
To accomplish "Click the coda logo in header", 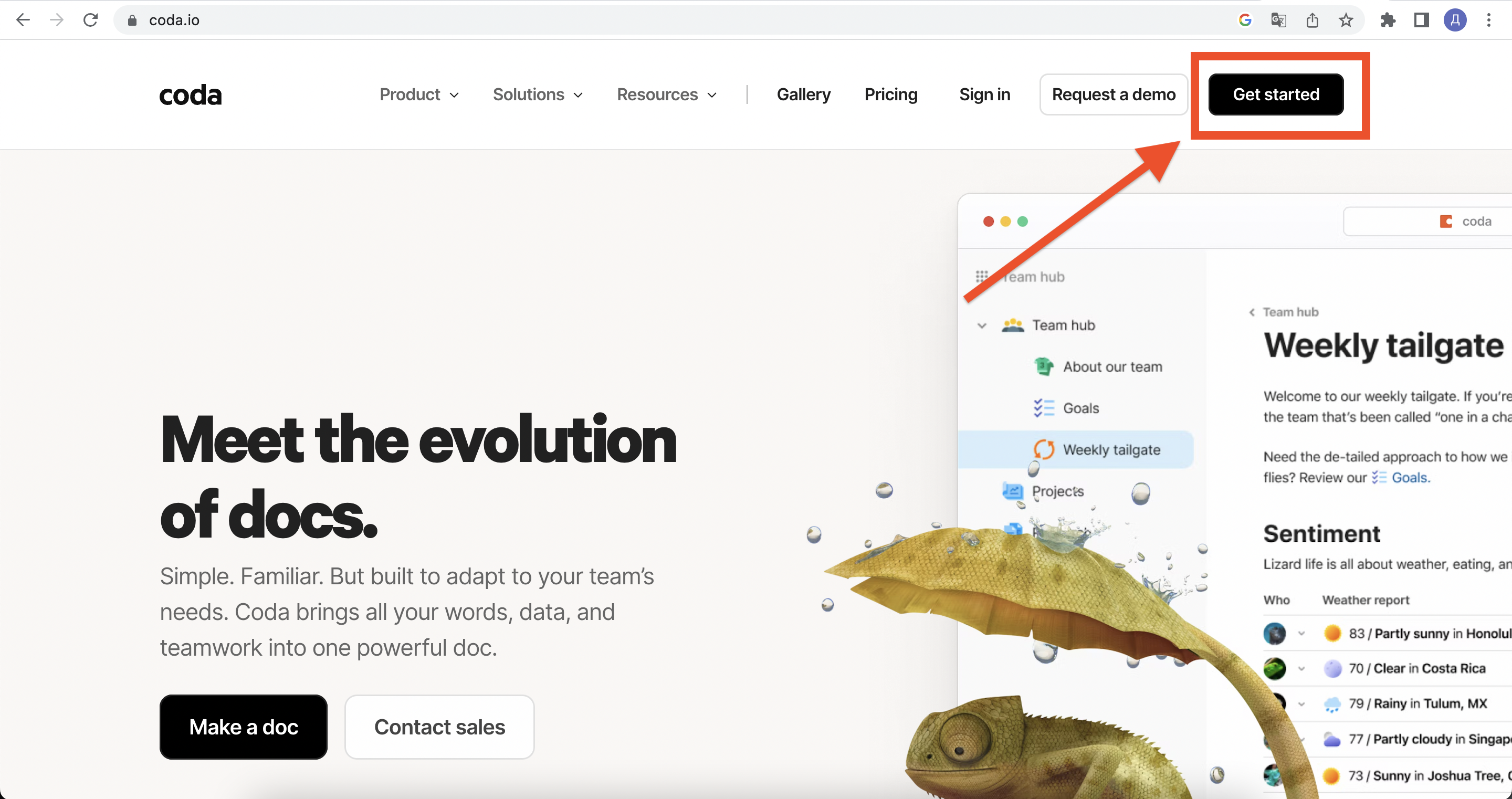I will coord(191,95).
